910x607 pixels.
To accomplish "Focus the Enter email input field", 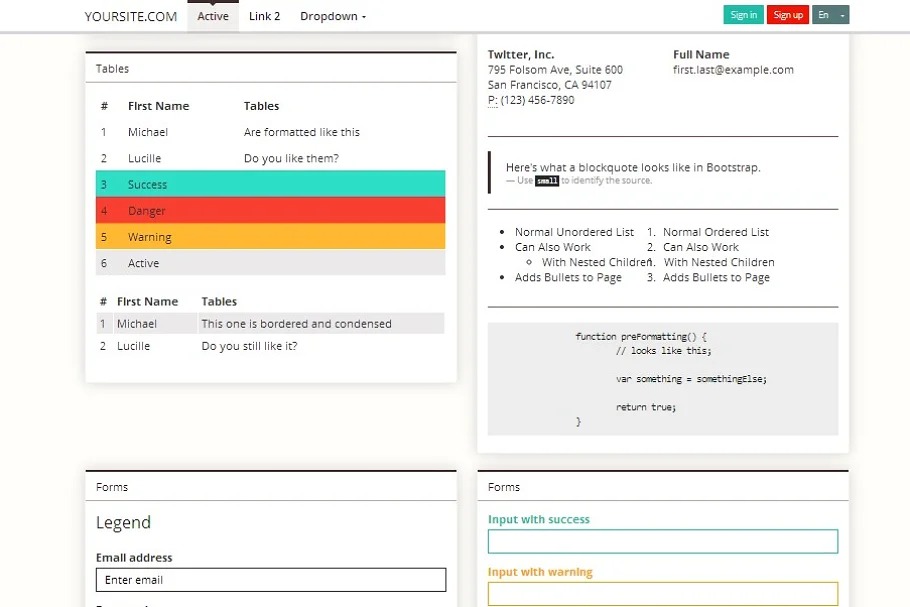I will point(270,580).
